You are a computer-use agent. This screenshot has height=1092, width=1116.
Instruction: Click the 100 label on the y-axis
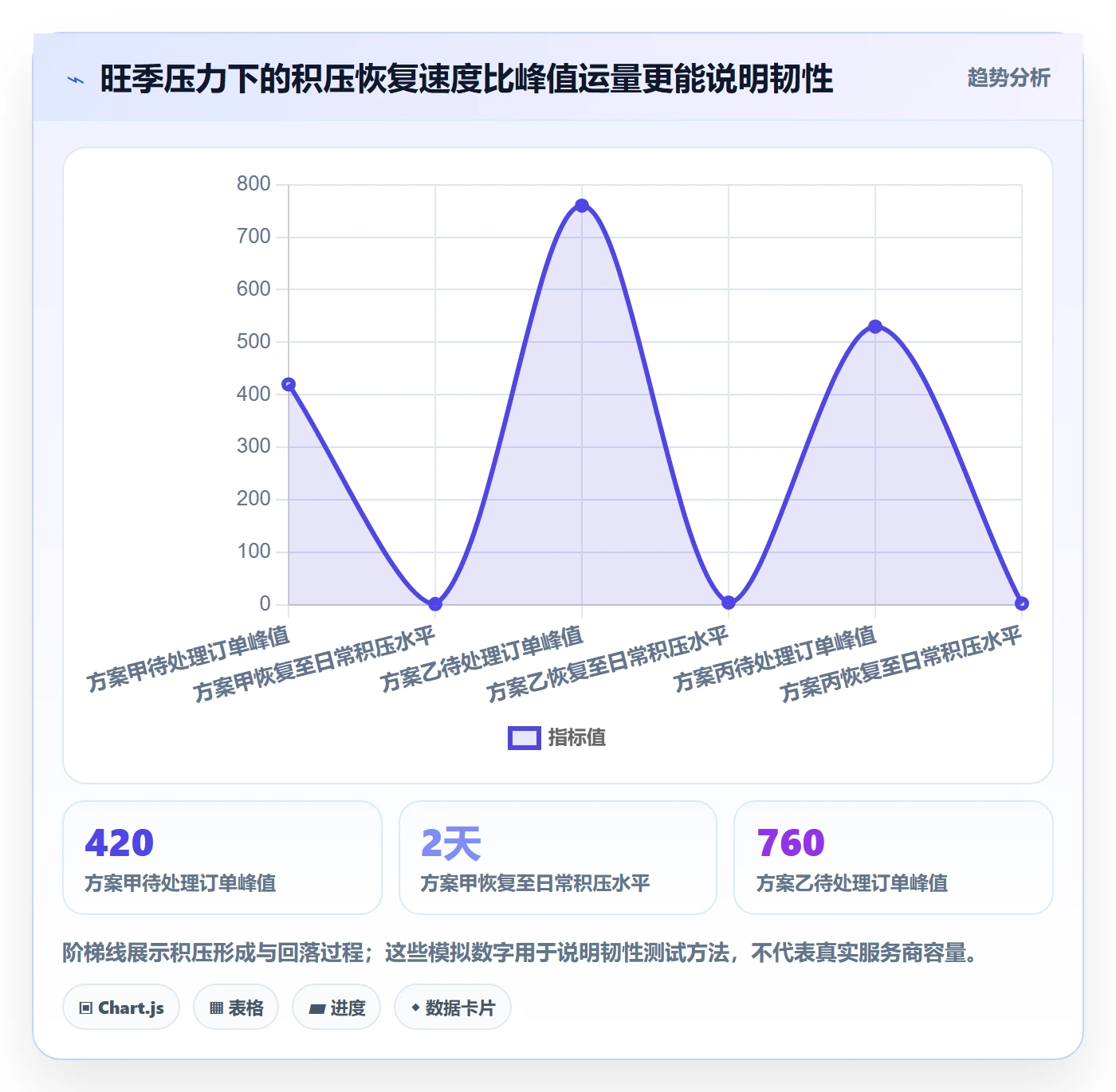253,552
